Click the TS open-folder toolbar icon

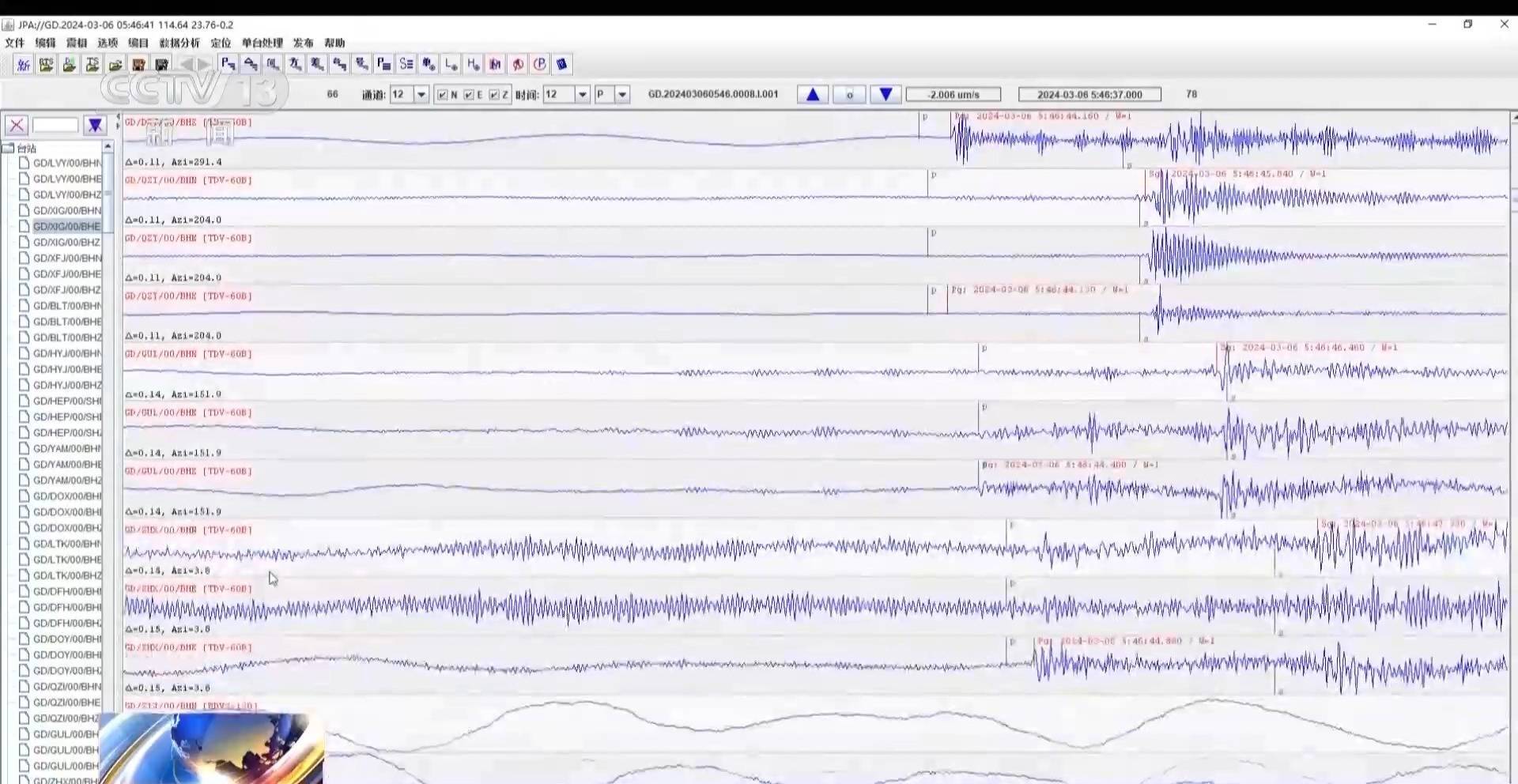pyautogui.click(x=93, y=64)
